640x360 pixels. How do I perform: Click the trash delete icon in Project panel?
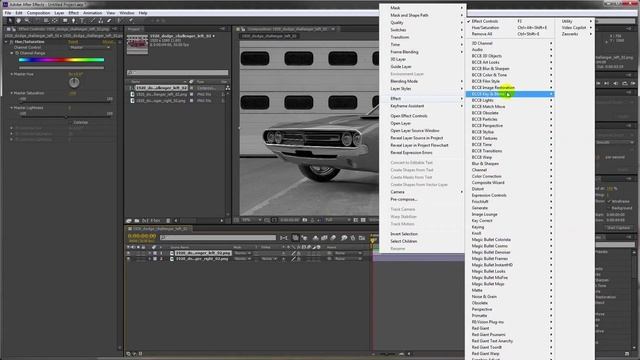click(x=168, y=221)
